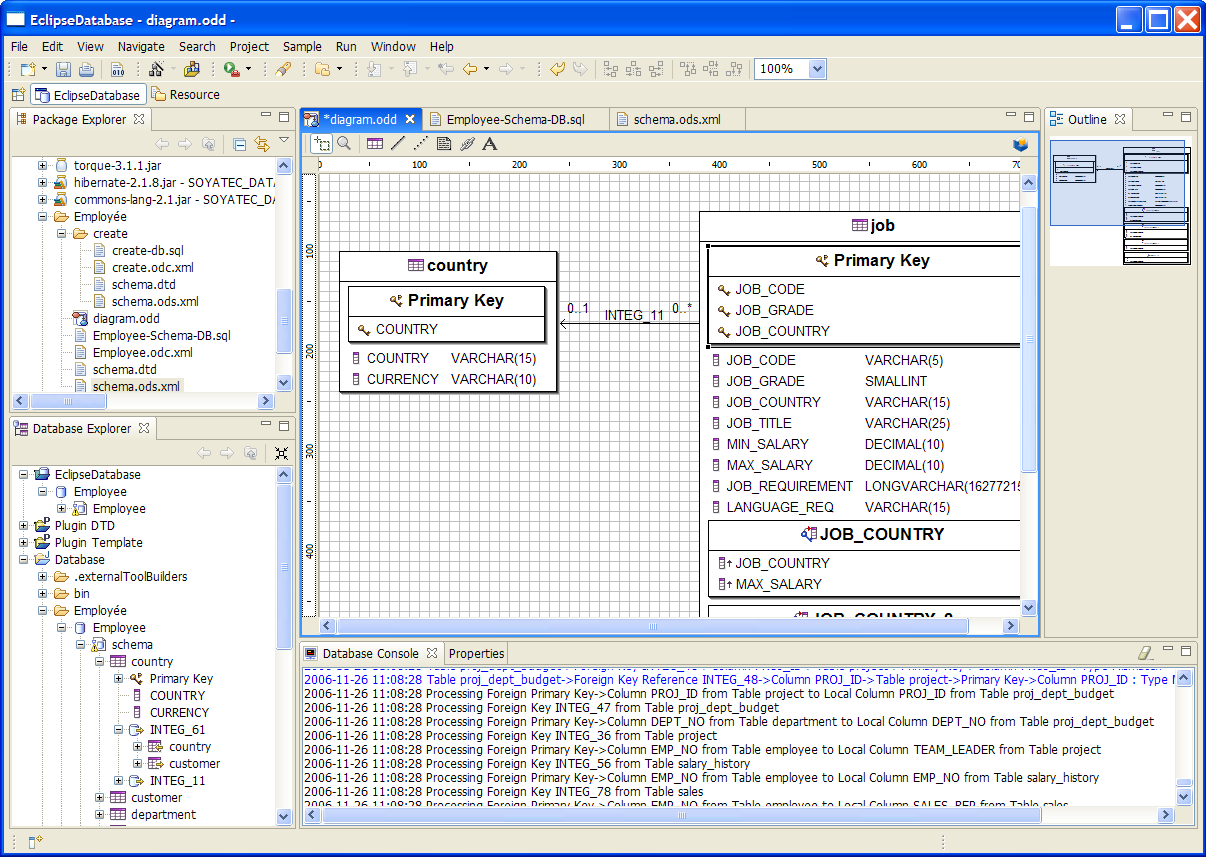The image size is (1206, 857).
Task: Open the Run button dropdown arrow
Action: [249, 69]
